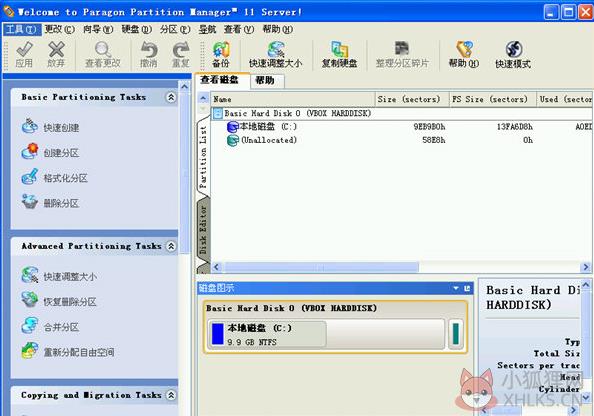Viewport: 594px width, 416px height.
Task: Open the 向导(W) menu
Action: pyautogui.click(x=98, y=29)
